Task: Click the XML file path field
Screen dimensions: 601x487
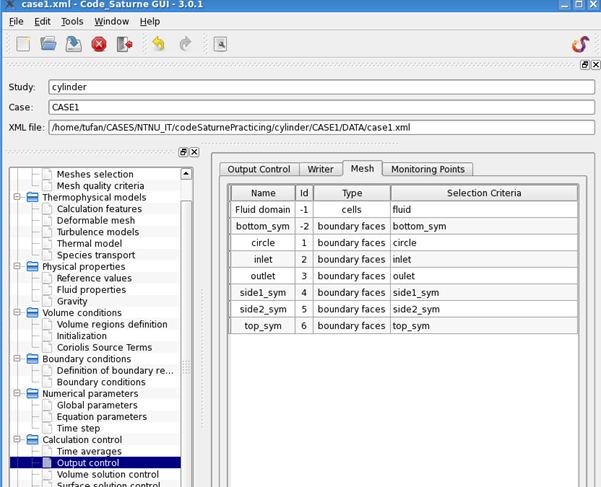Action: (x=322, y=127)
